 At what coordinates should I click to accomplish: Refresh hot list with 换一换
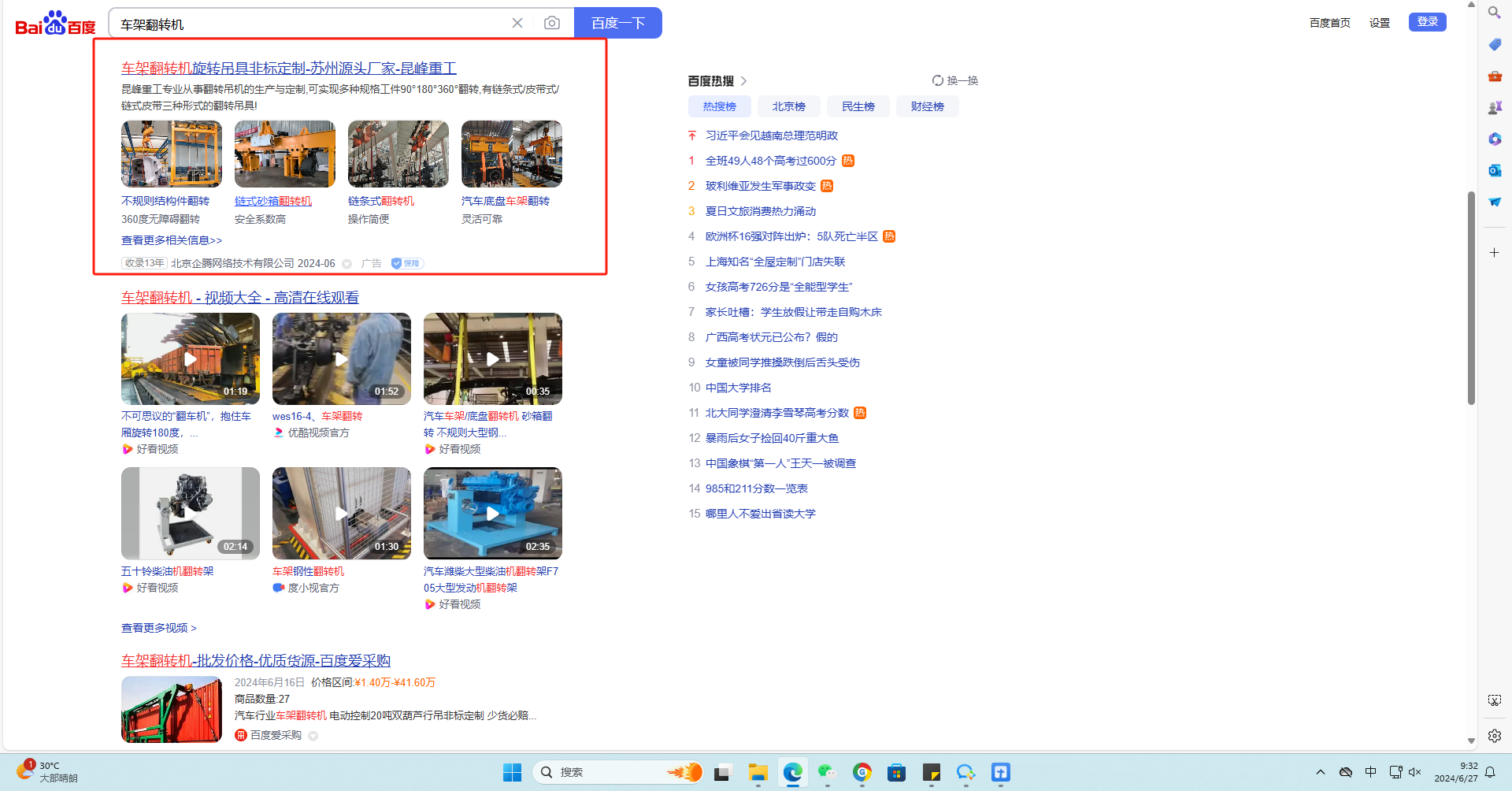click(955, 80)
